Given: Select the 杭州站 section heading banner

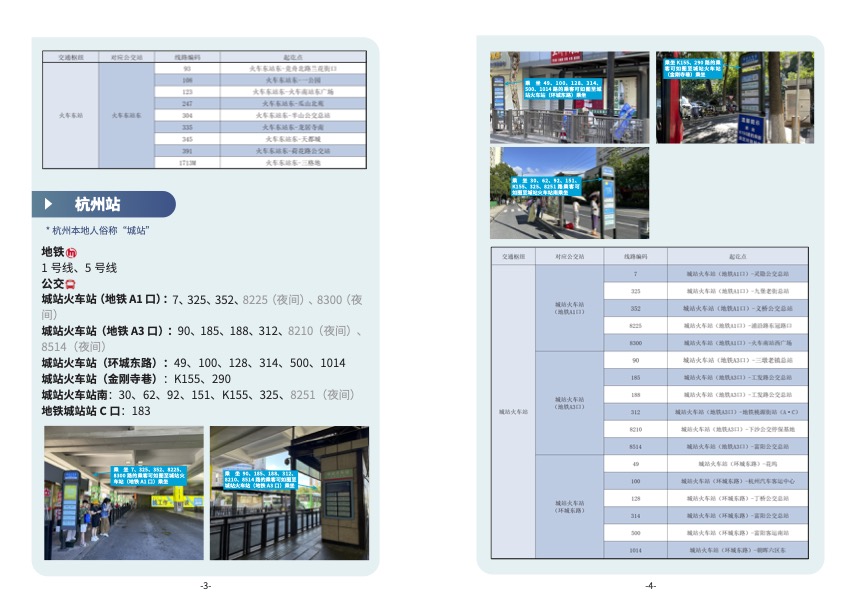Looking at the screenshot, I should (x=103, y=204).
